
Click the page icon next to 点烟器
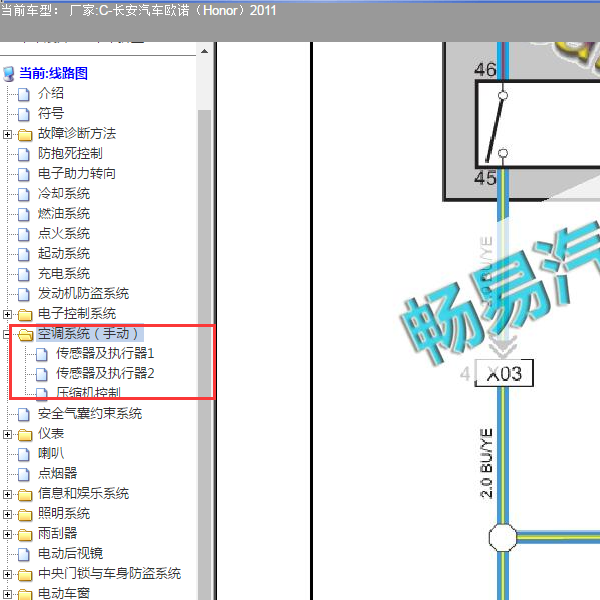pyautogui.click(x=24, y=474)
